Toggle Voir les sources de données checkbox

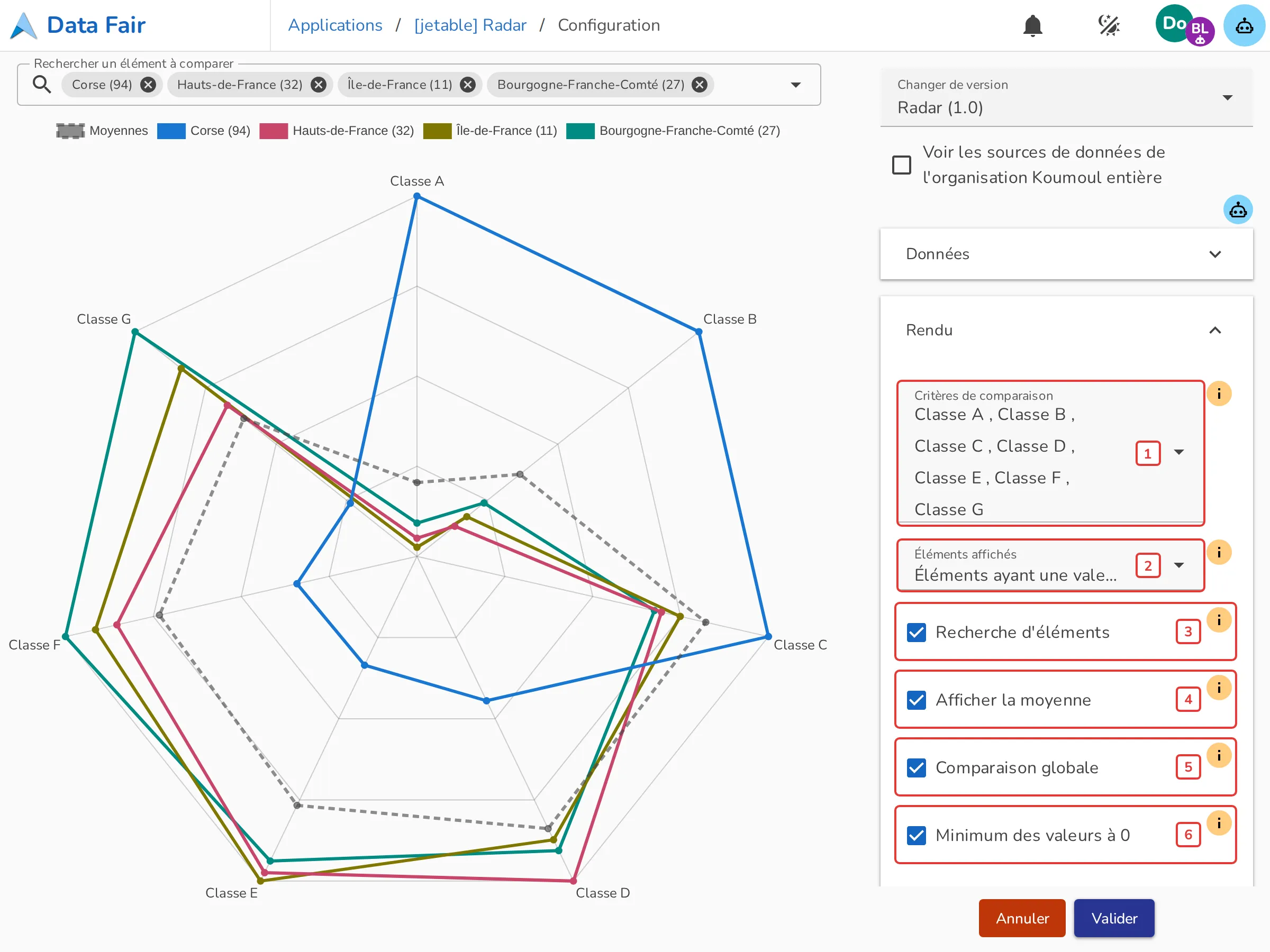click(x=901, y=164)
